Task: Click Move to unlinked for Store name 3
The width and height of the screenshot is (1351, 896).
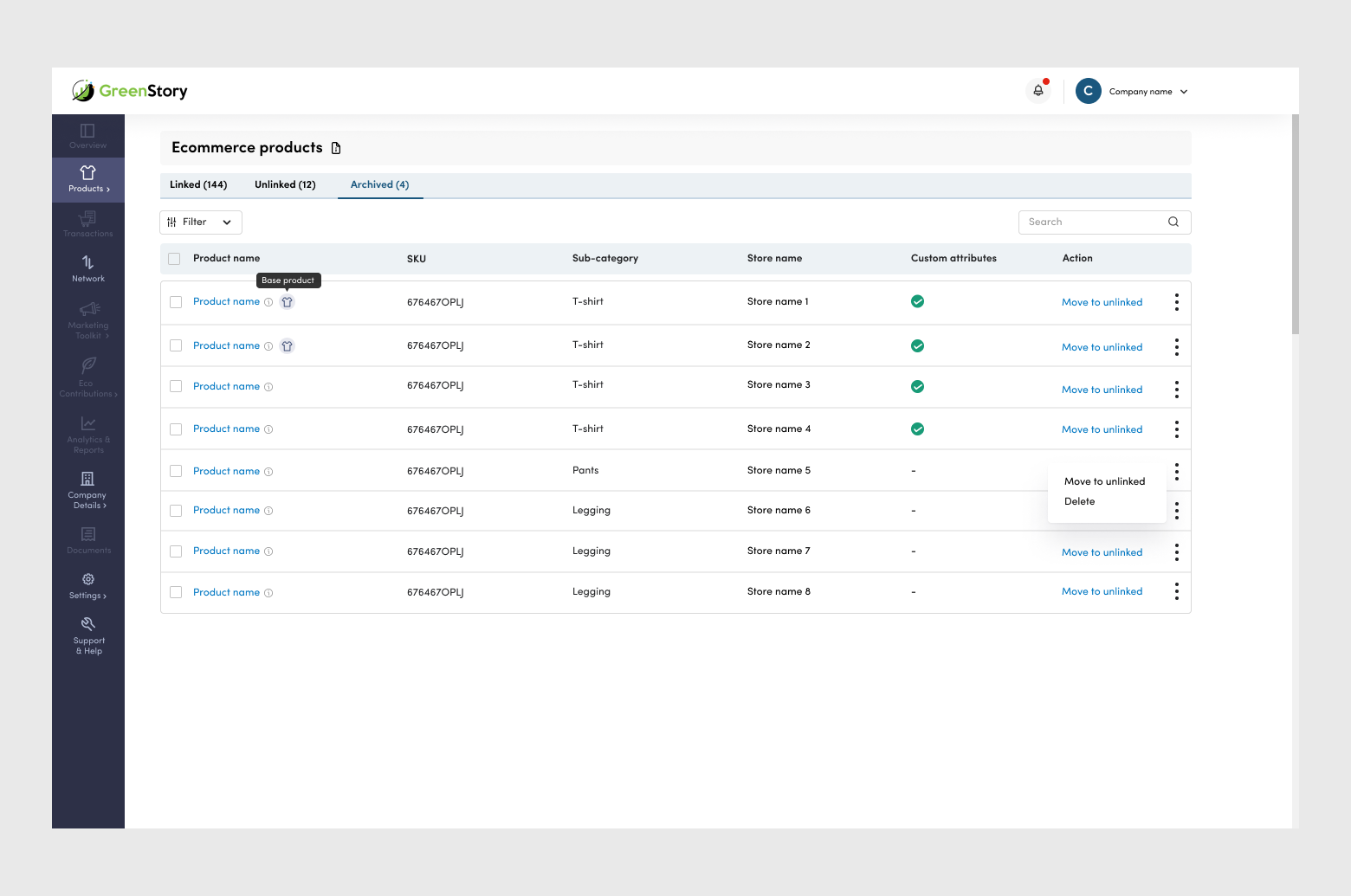Action: tap(1102, 390)
